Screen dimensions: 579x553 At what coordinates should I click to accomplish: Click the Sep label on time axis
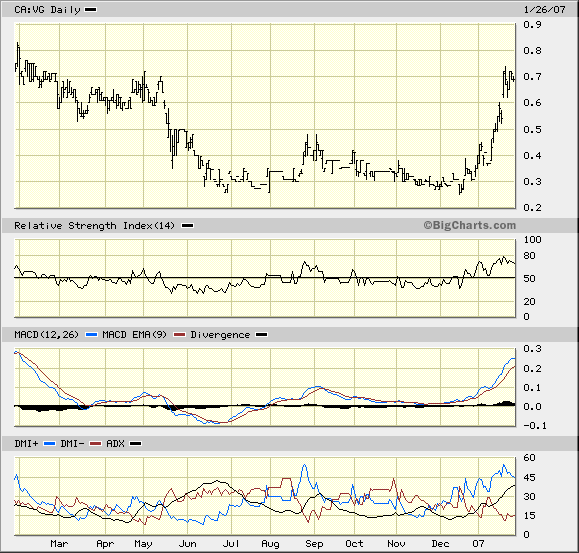pyautogui.click(x=314, y=544)
